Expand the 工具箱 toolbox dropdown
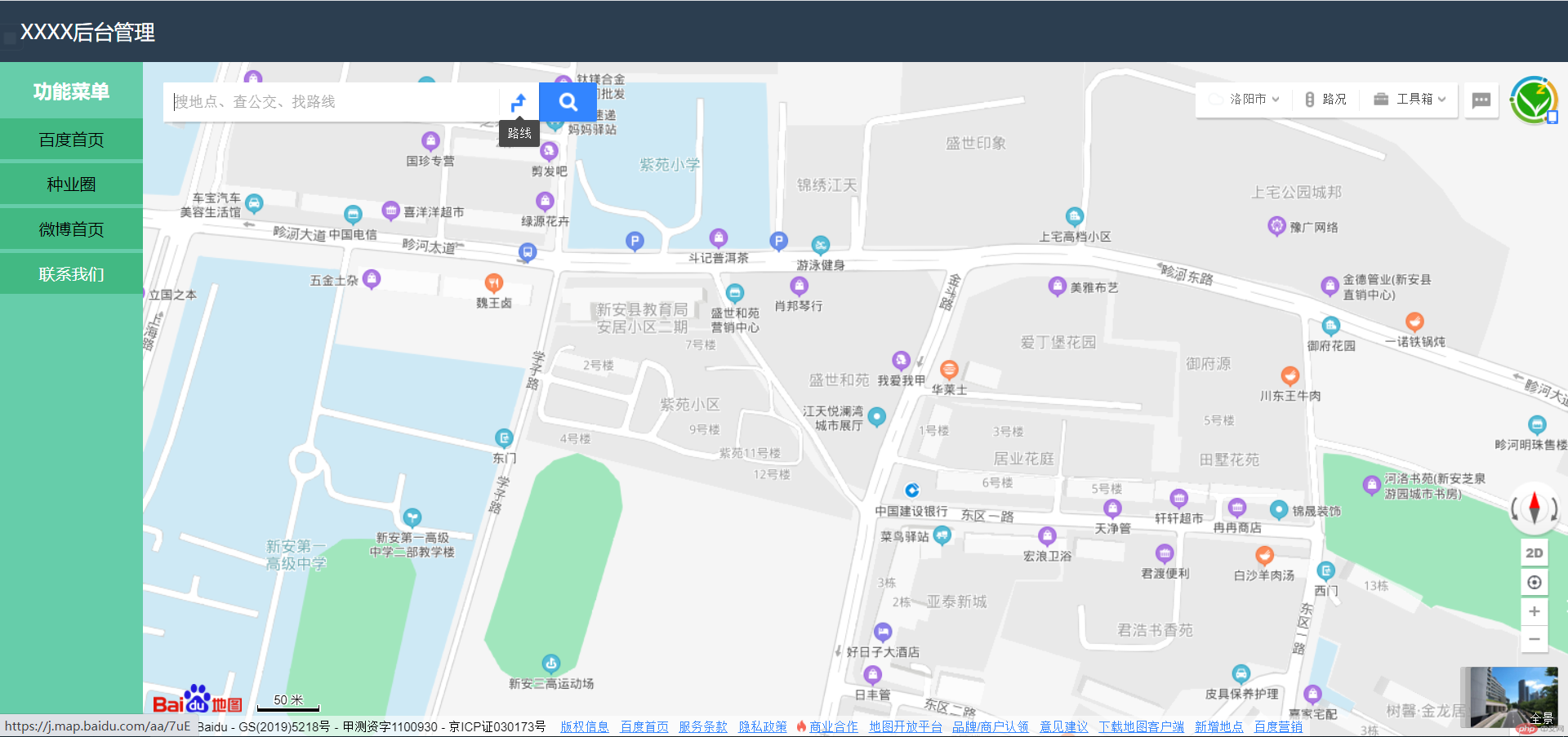 pyautogui.click(x=1410, y=99)
